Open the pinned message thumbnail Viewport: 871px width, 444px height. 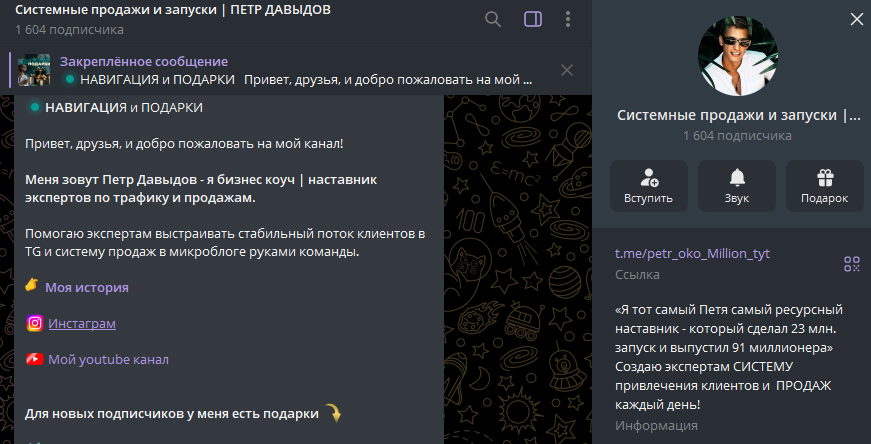[x=34, y=70]
